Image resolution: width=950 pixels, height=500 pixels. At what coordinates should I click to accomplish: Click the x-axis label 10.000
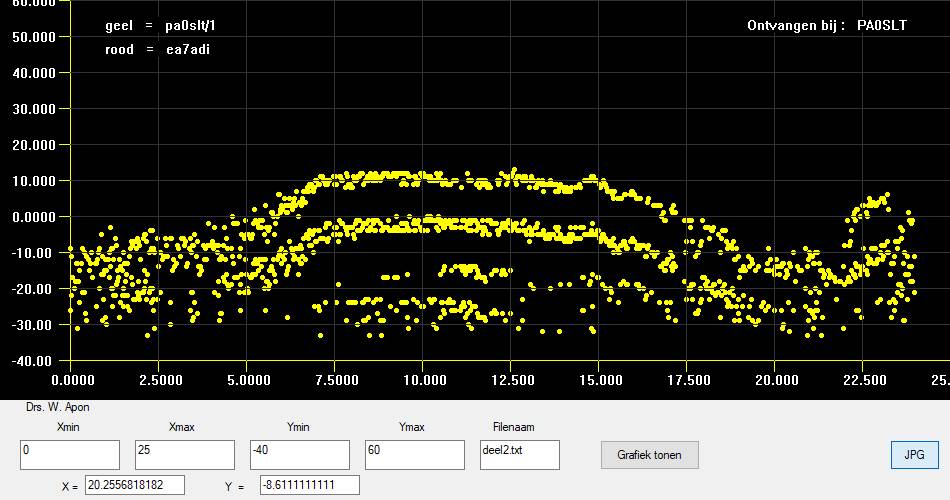point(425,381)
